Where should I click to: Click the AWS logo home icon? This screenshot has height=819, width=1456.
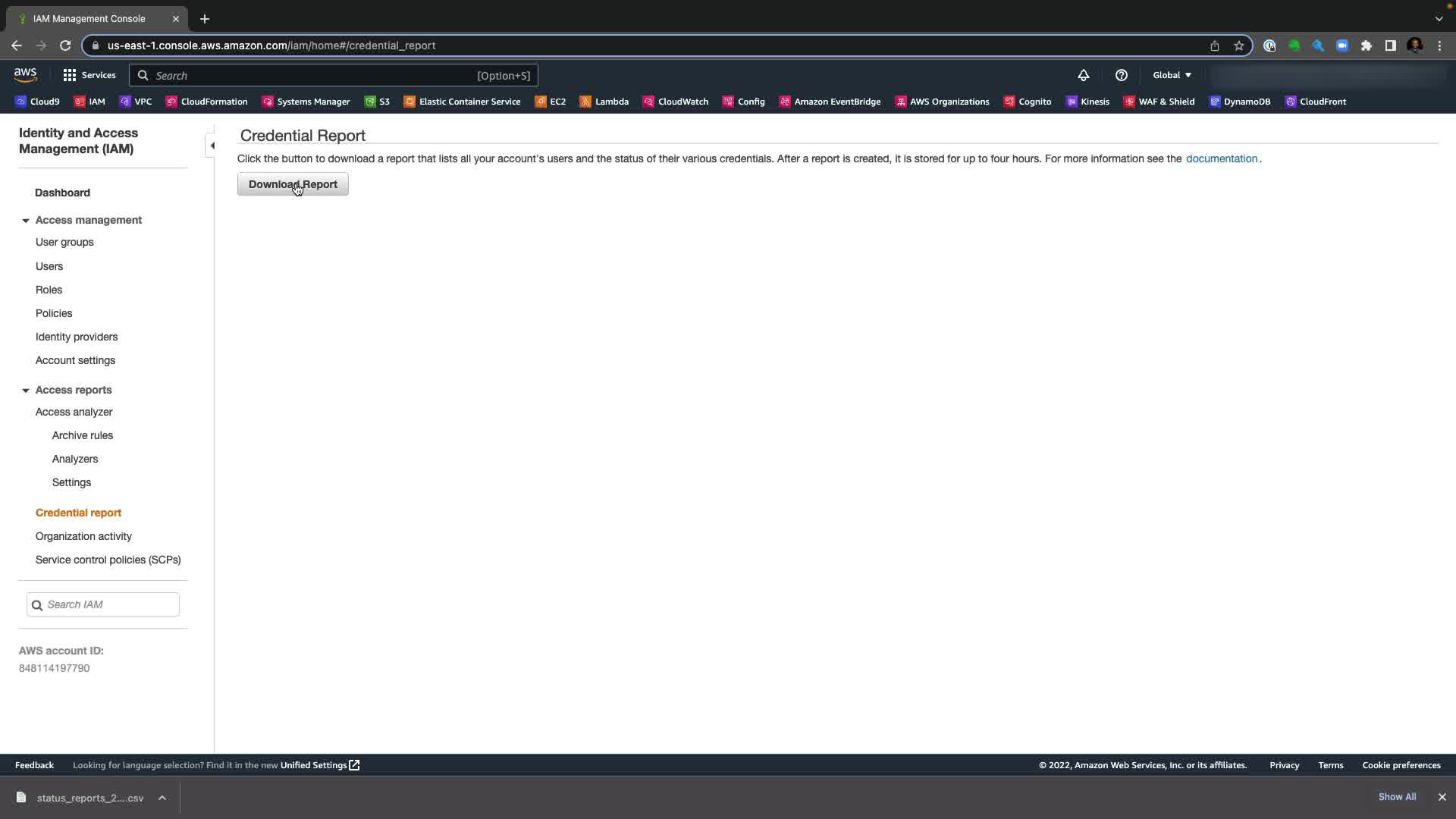click(25, 75)
